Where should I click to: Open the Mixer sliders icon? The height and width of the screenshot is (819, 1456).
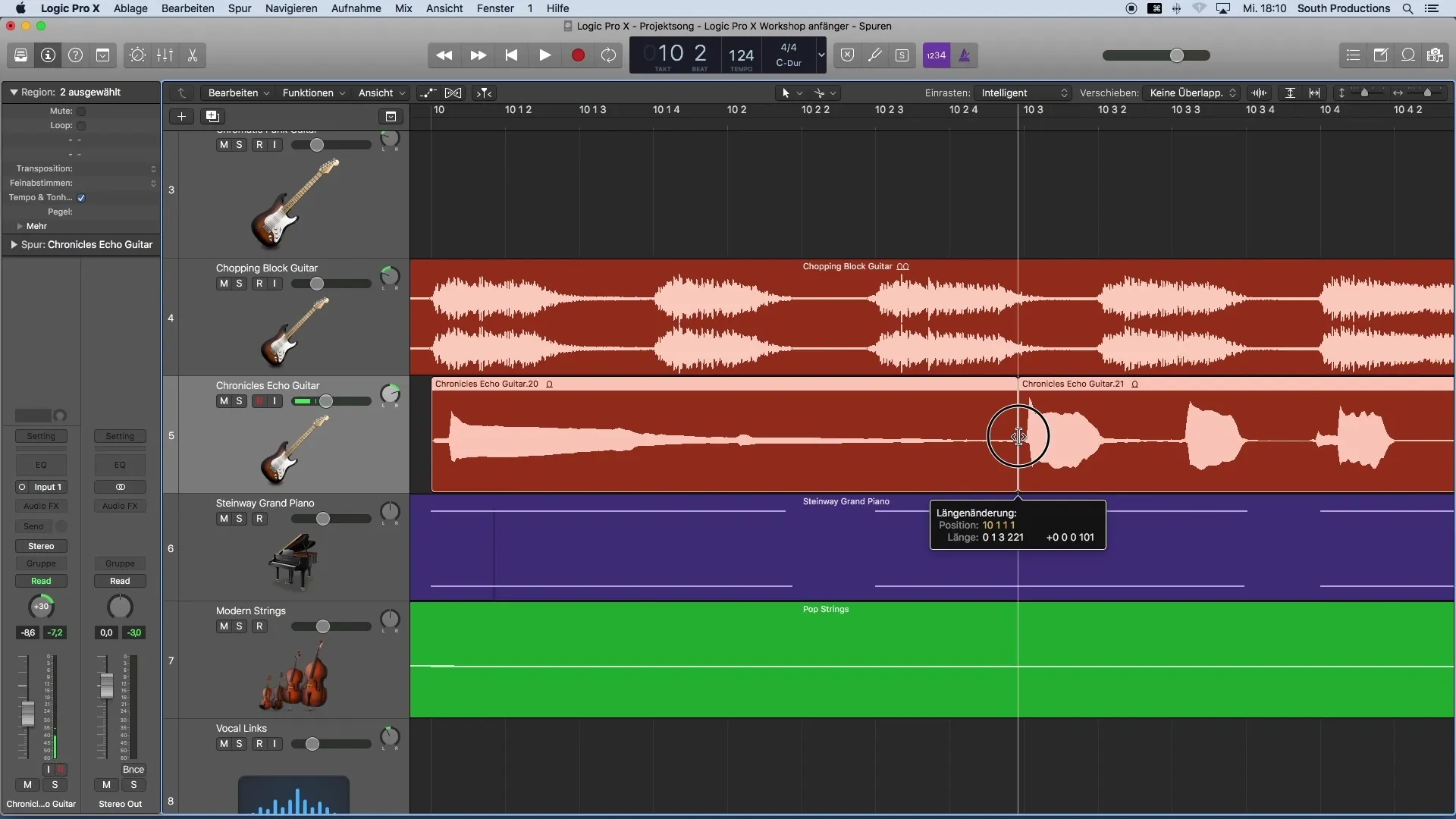pyautogui.click(x=165, y=55)
